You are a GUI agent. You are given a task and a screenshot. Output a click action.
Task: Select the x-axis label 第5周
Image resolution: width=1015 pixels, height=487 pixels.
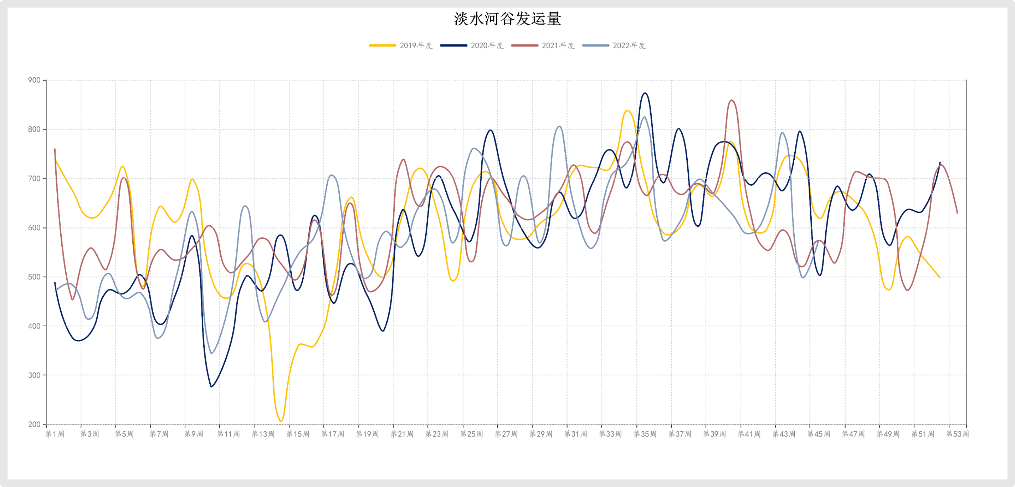[x=124, y=433]
